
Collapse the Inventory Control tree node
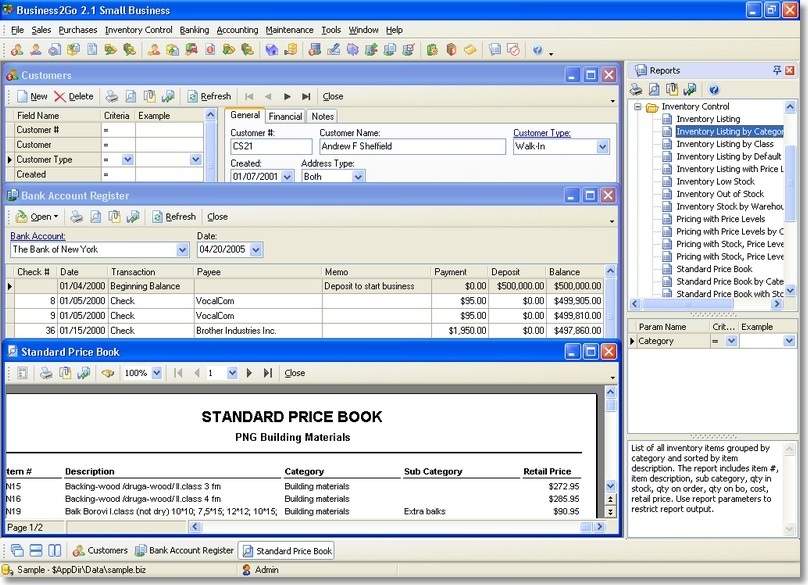[x=638, y=106]
